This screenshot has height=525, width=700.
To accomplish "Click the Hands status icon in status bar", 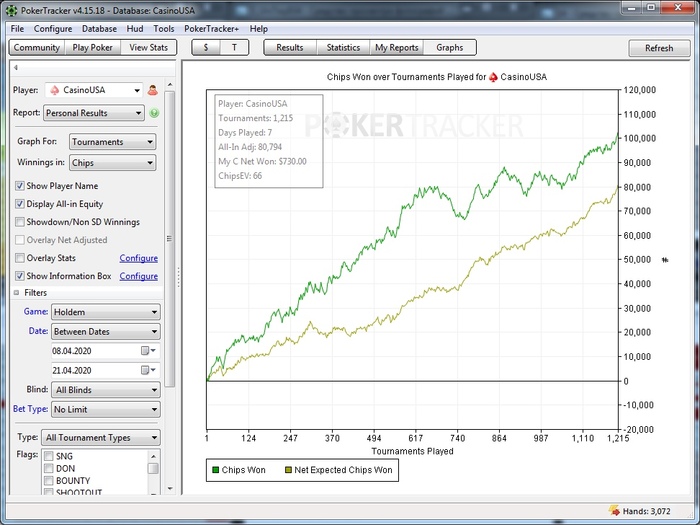I will pos(614,510).
